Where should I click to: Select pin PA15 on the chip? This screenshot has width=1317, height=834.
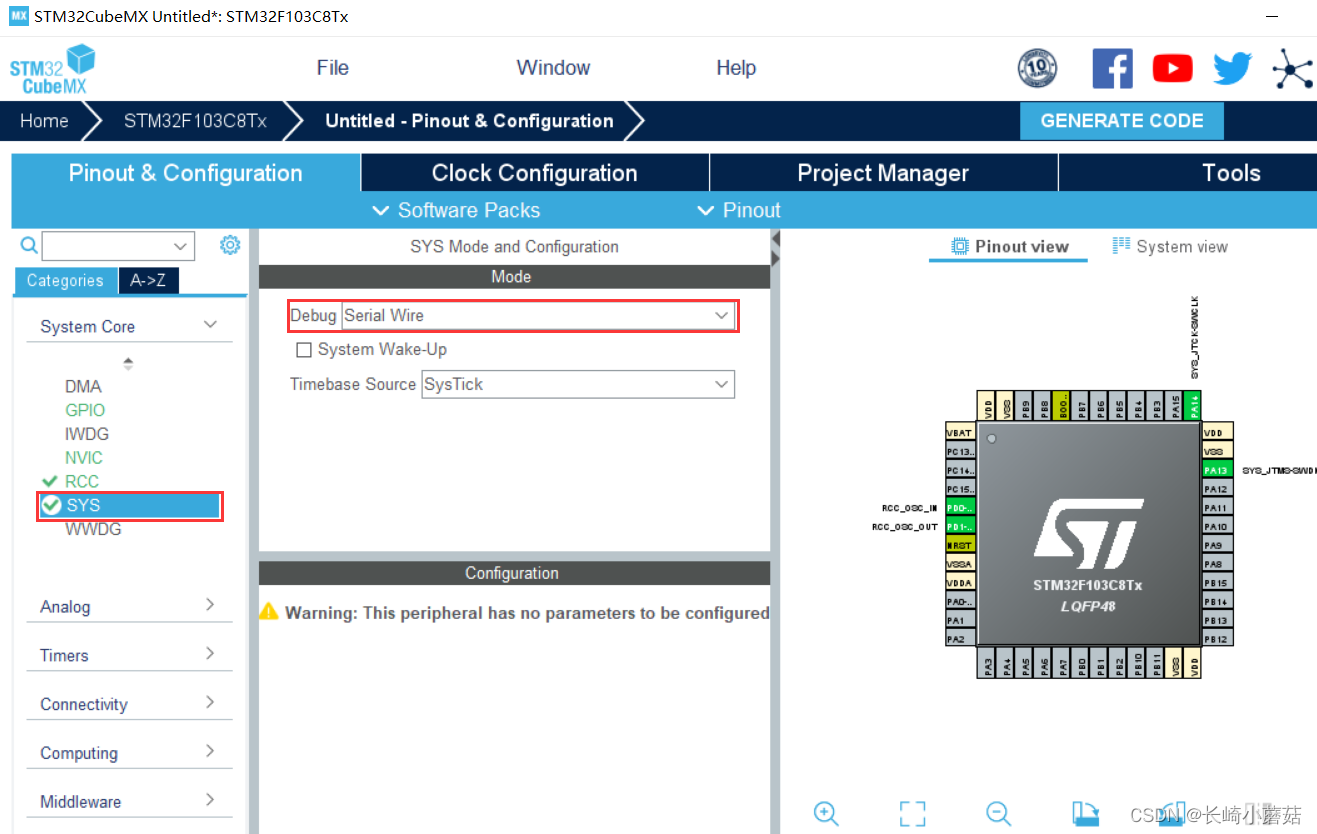1174,405
